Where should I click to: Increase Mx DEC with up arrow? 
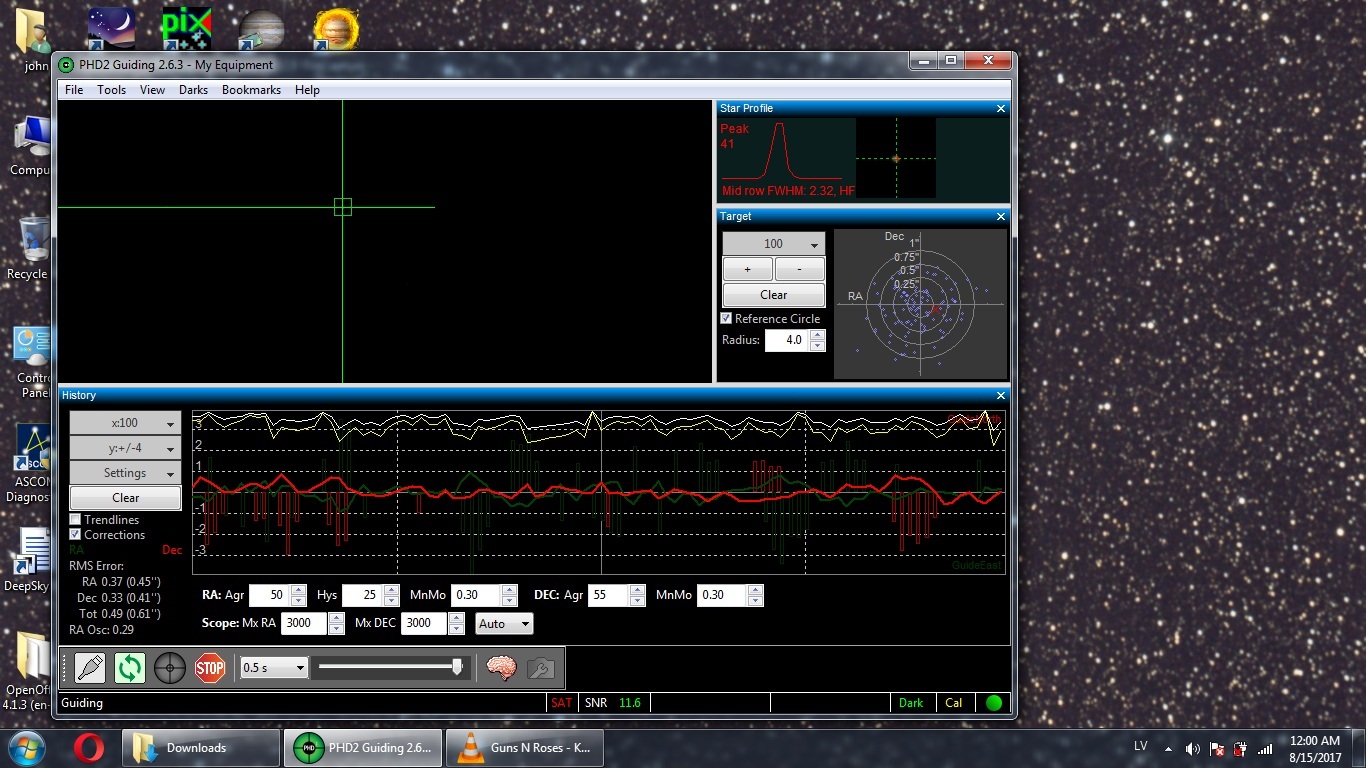coord(456,618)
